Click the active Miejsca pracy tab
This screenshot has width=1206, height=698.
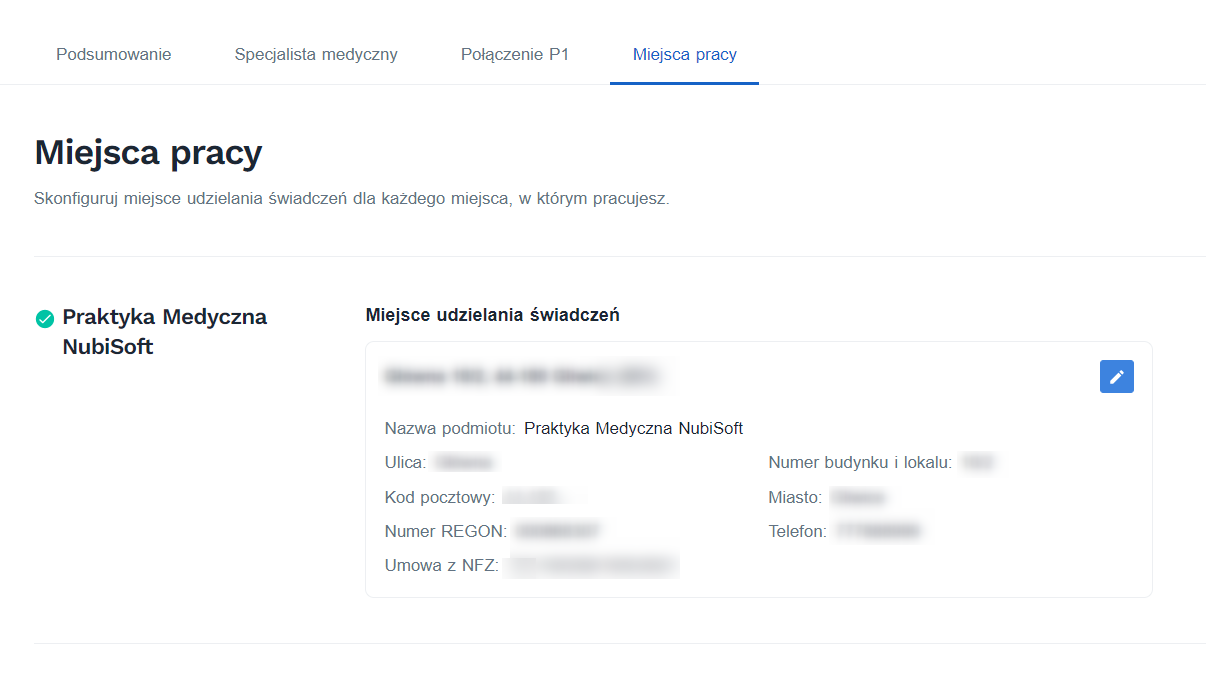pos(684,54)
